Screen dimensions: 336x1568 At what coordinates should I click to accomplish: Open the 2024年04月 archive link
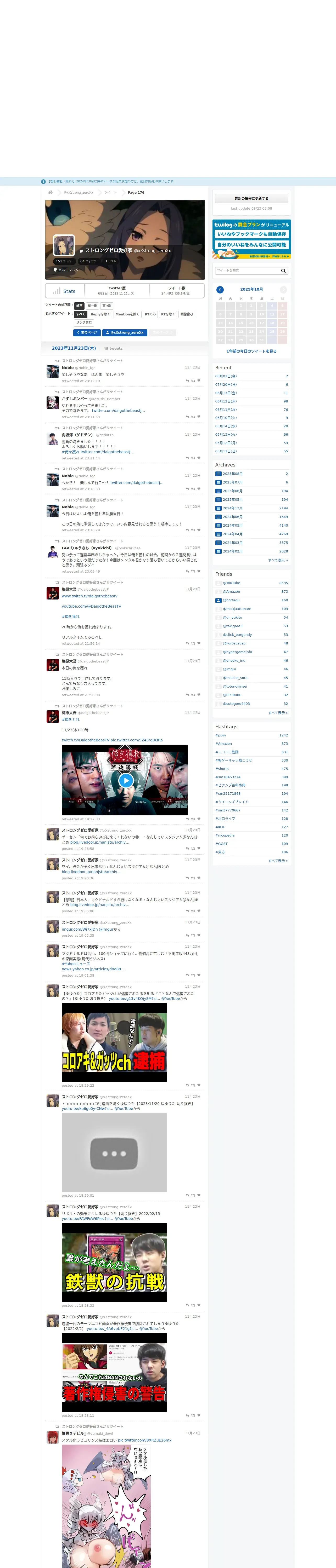click(232, 534)
